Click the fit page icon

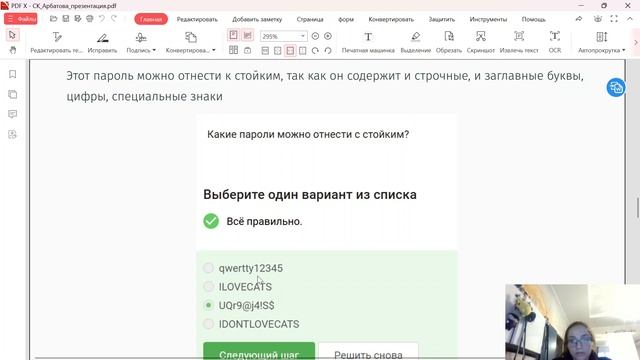(x=278, y=51)
